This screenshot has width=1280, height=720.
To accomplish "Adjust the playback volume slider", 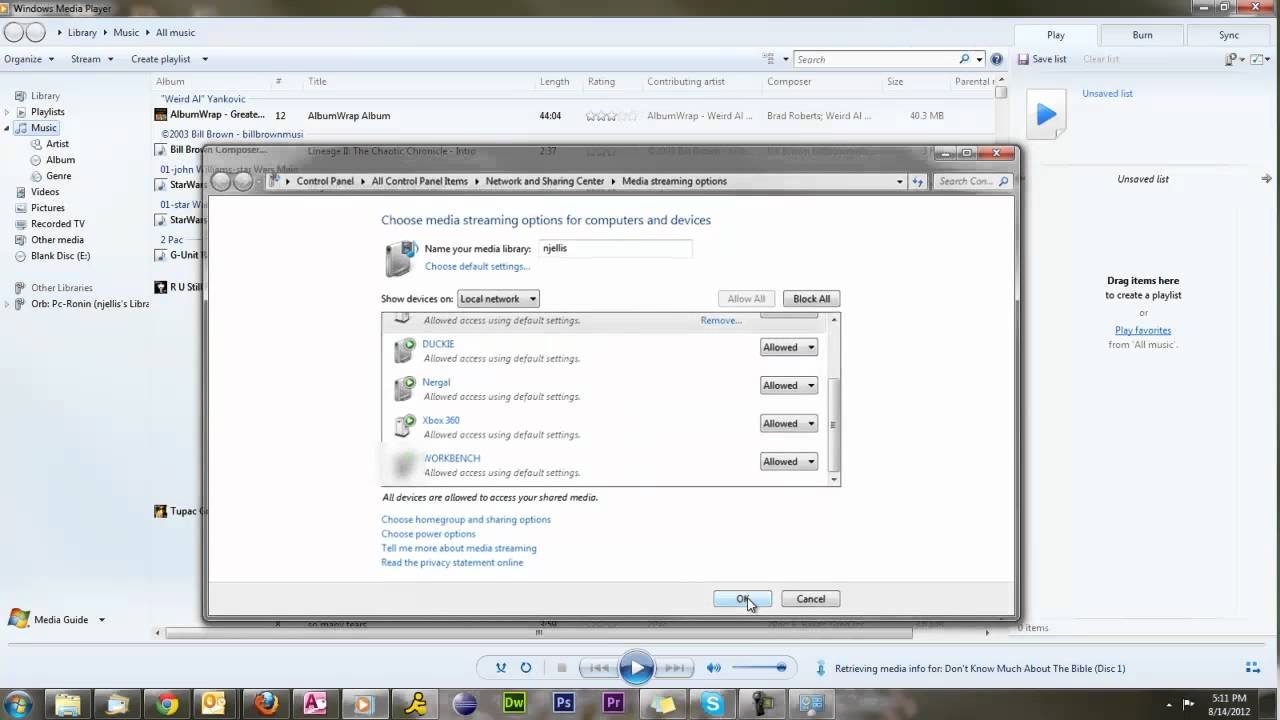I will [x=759, y=667].
